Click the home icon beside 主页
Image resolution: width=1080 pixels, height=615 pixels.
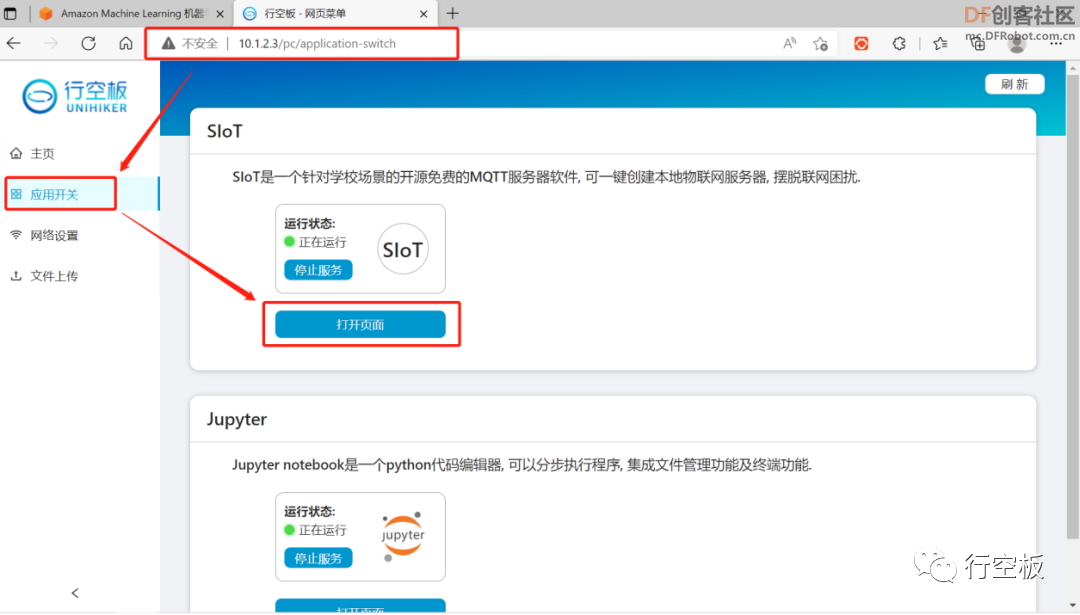click(16, 153)
